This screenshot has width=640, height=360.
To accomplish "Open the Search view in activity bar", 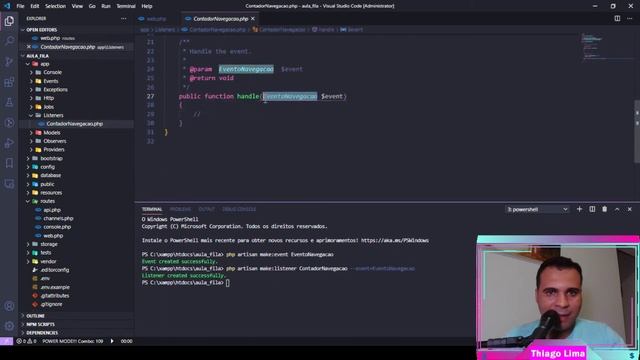I will point(9,41).
